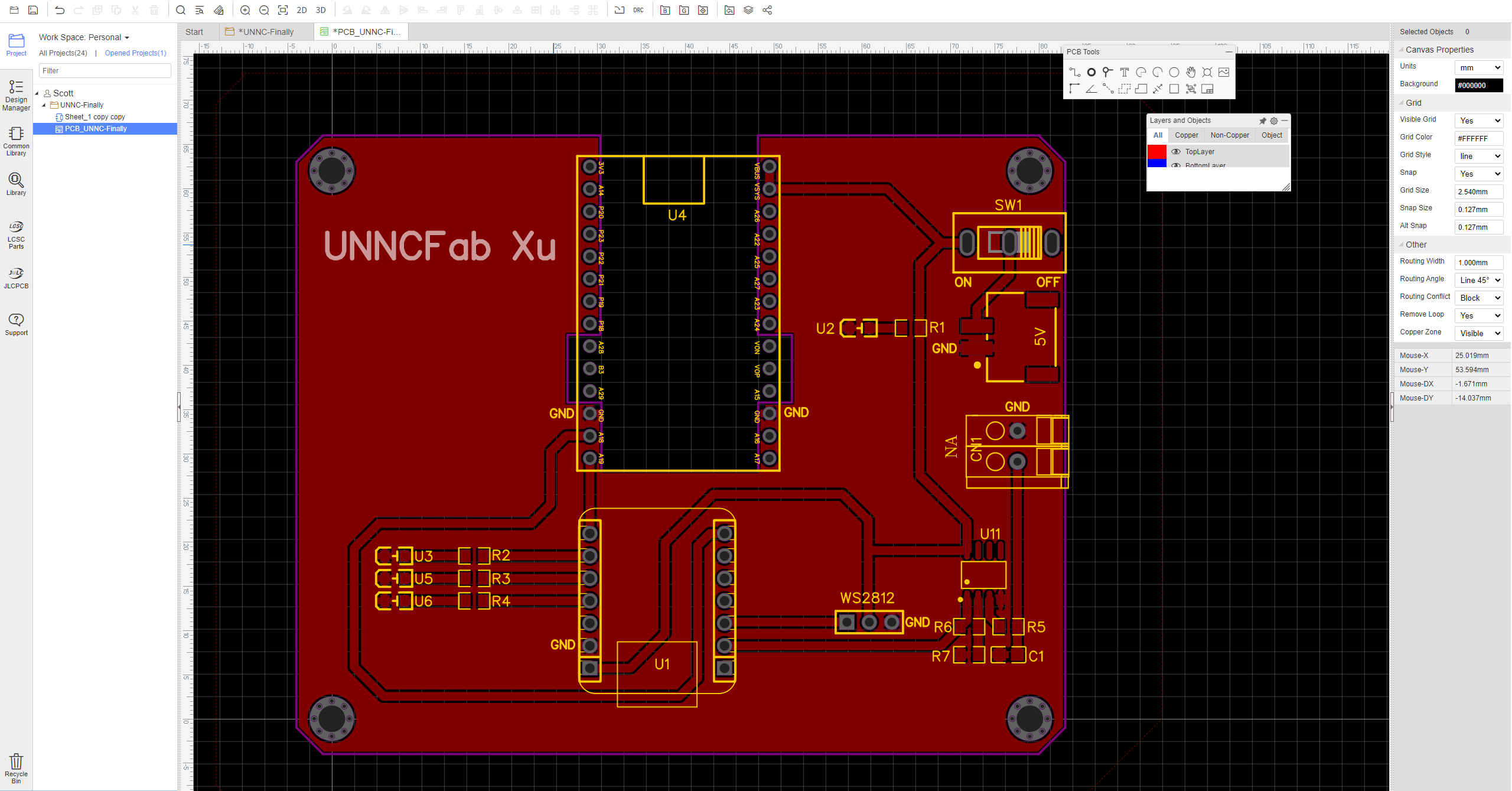The height and width of the screenshot is (791, 1512).
Task: Click the Background color #000000 field
Action: coord(1478,85)
